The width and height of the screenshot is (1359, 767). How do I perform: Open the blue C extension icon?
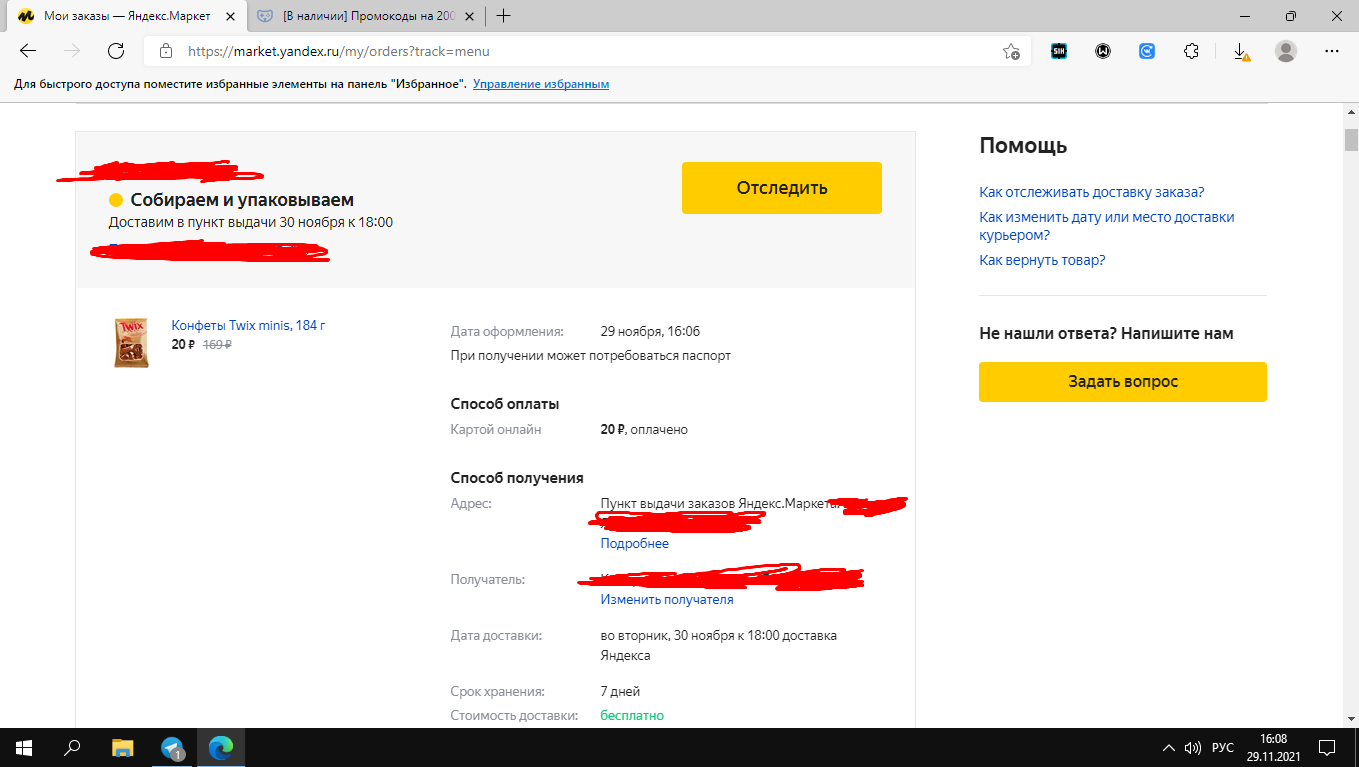(1147, 51)
